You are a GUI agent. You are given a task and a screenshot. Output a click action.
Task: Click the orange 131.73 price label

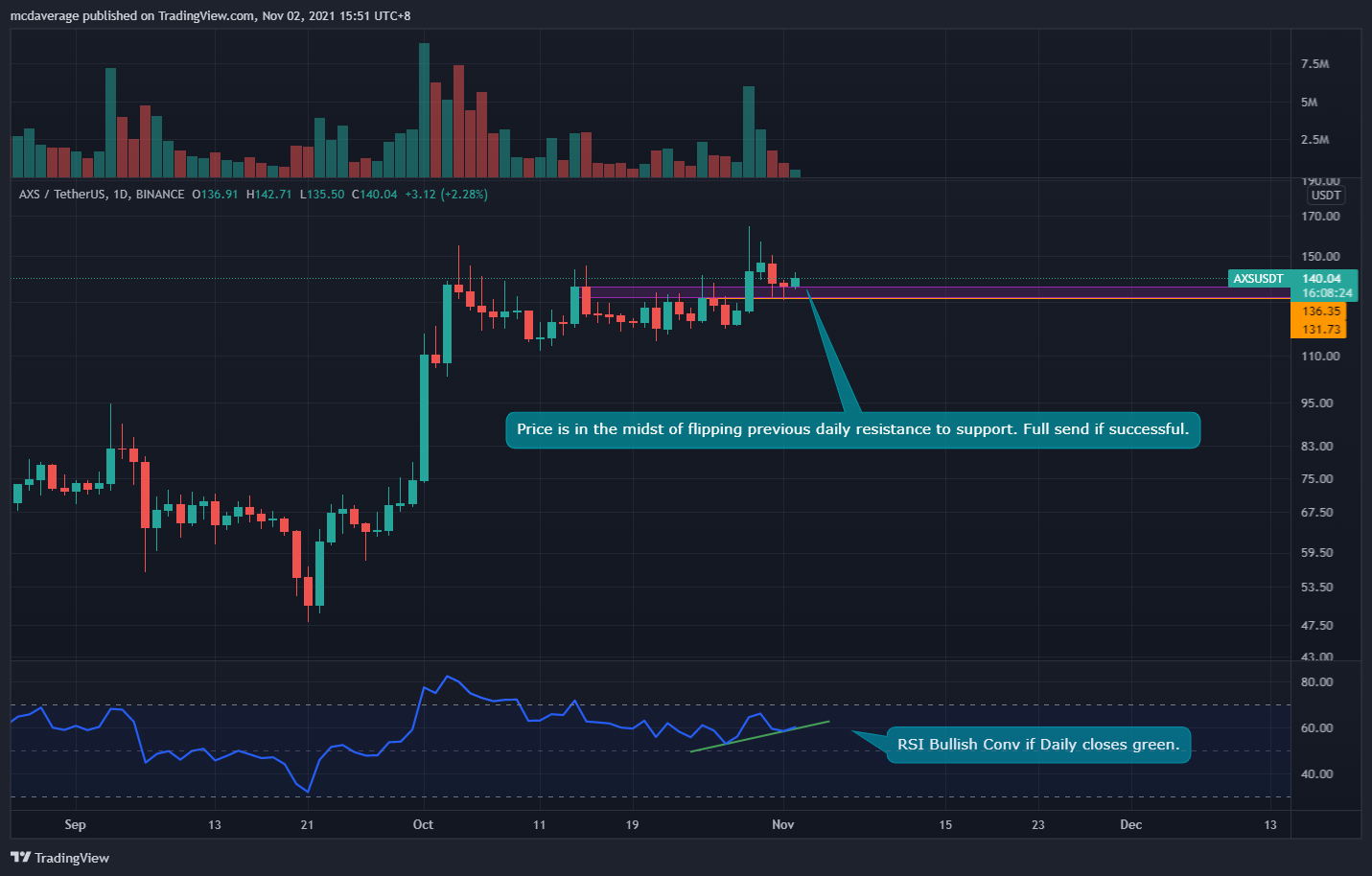[1320, 329]
